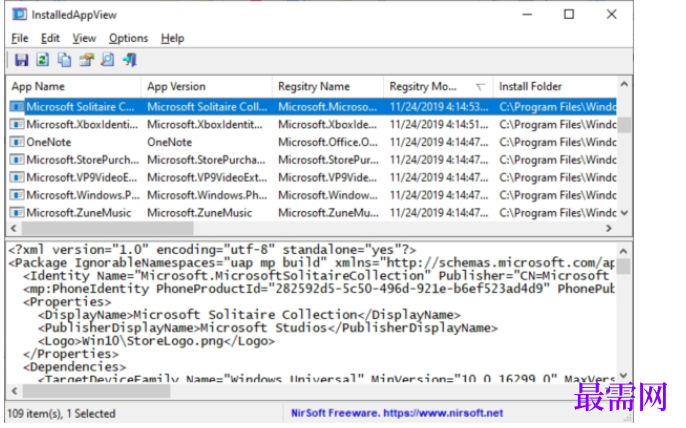
Task: Click the Microsoft.VP9VideoExt... version cell
Action: click(207, 177)
